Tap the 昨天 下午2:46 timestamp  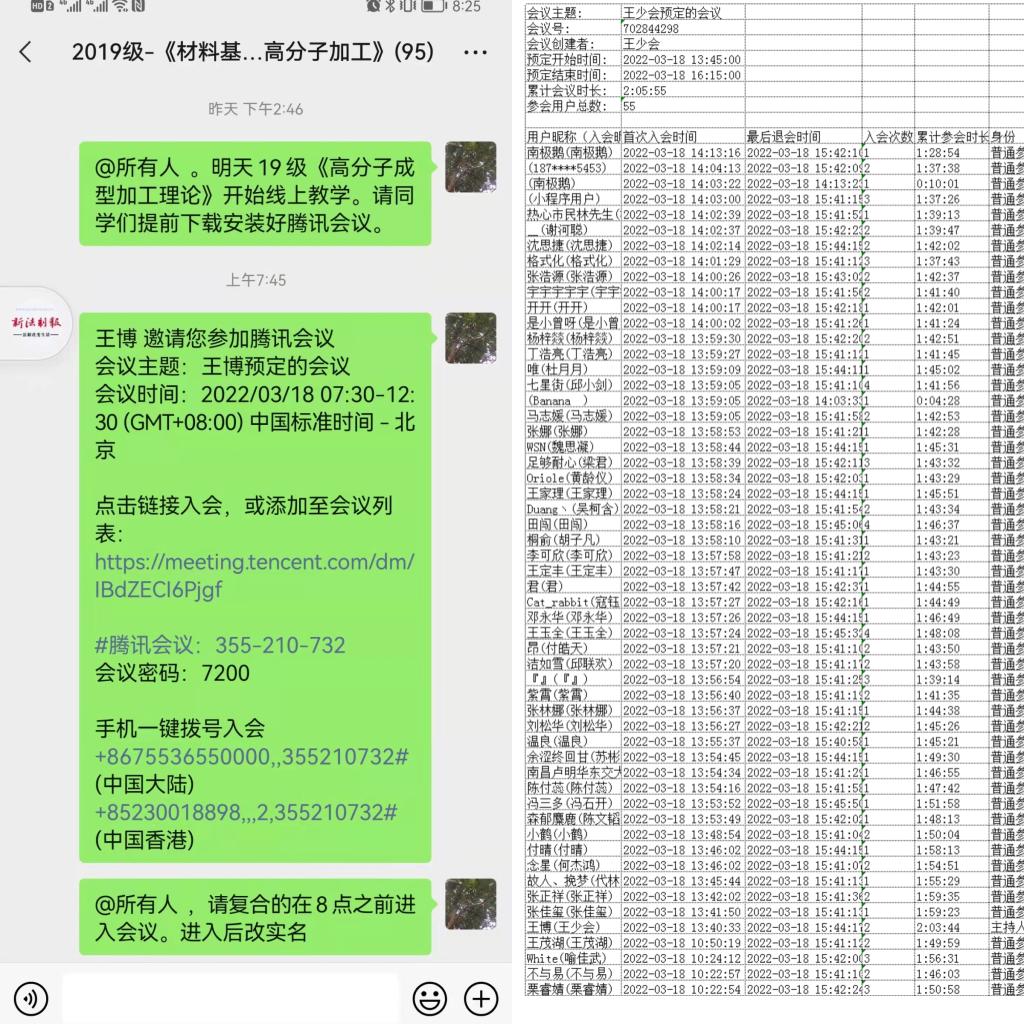coord(255,109)
